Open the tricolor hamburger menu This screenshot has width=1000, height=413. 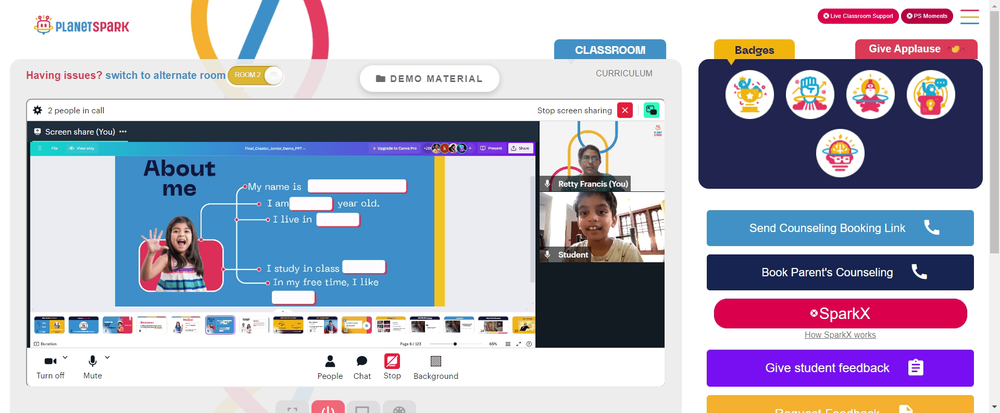pyautogui.click(x=969, y=17)
